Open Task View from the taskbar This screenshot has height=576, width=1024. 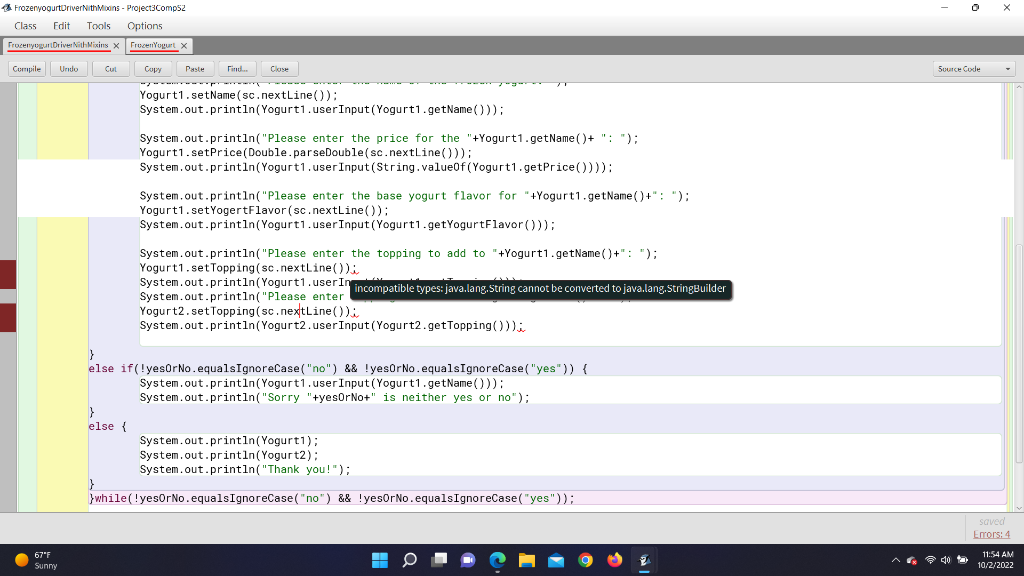pos(438,560)
